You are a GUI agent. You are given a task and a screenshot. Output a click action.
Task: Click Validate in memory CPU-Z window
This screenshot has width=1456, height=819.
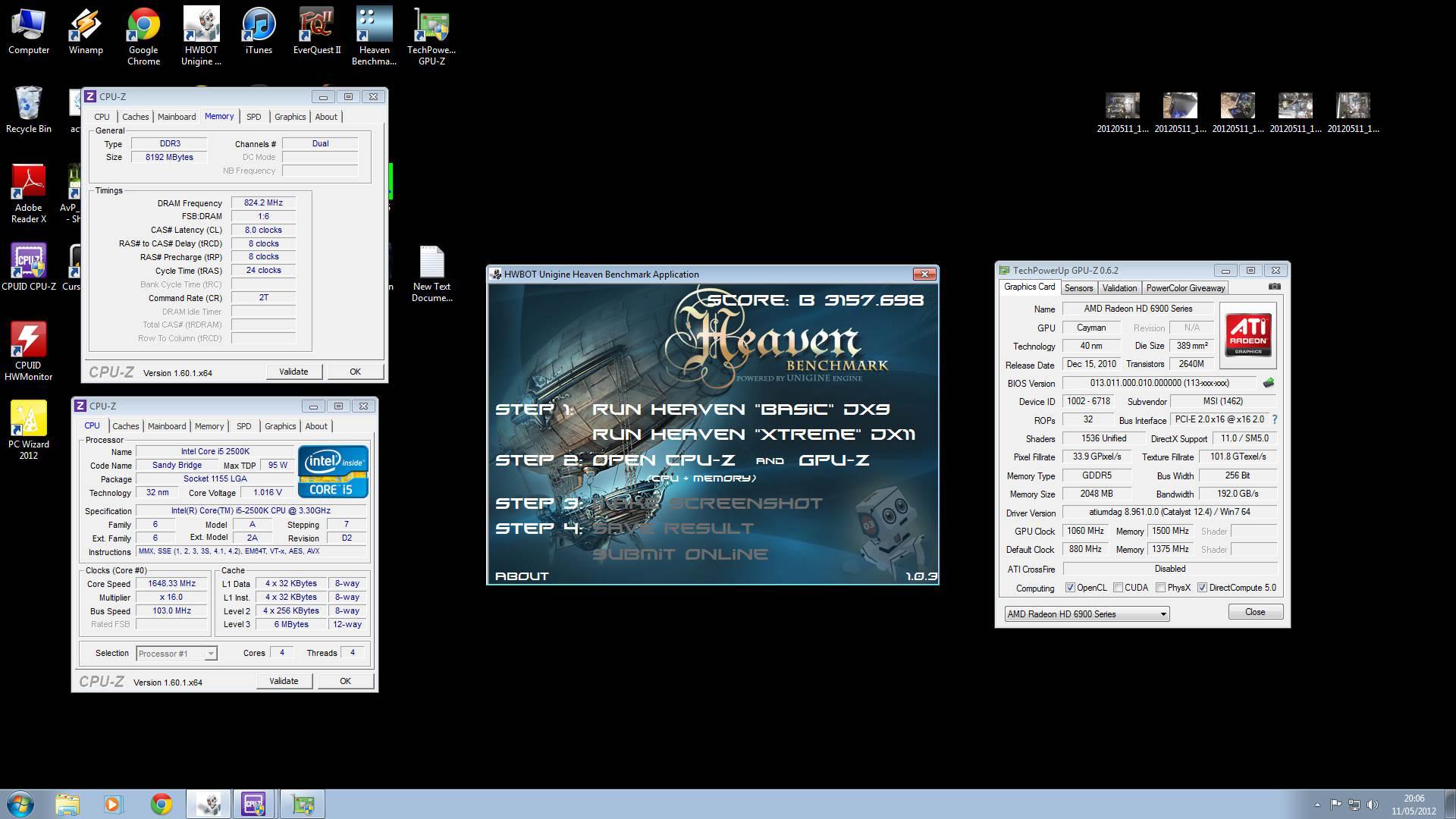(293, 372)
